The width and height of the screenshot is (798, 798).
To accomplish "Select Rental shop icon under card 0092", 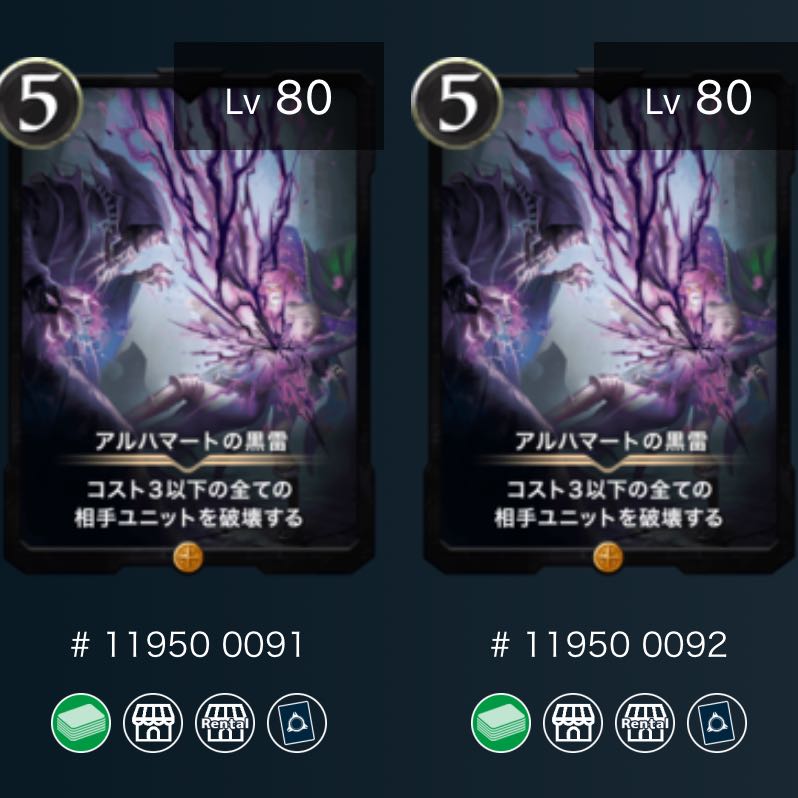I will point(645,723).
